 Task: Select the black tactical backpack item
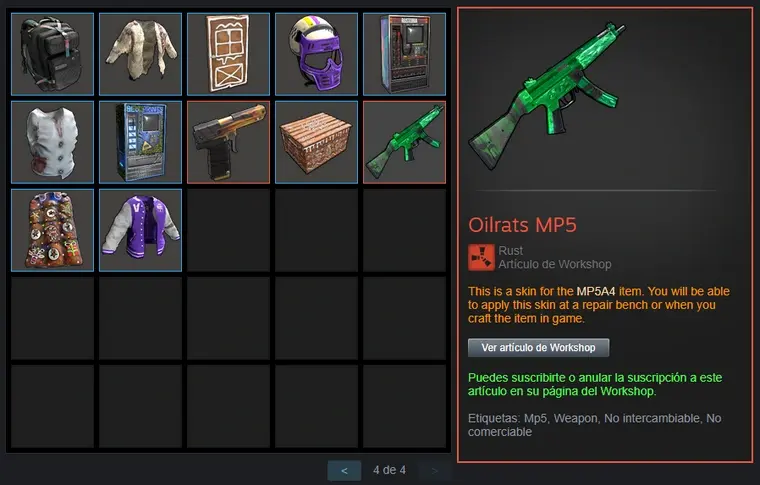click(x=52, y=54)
